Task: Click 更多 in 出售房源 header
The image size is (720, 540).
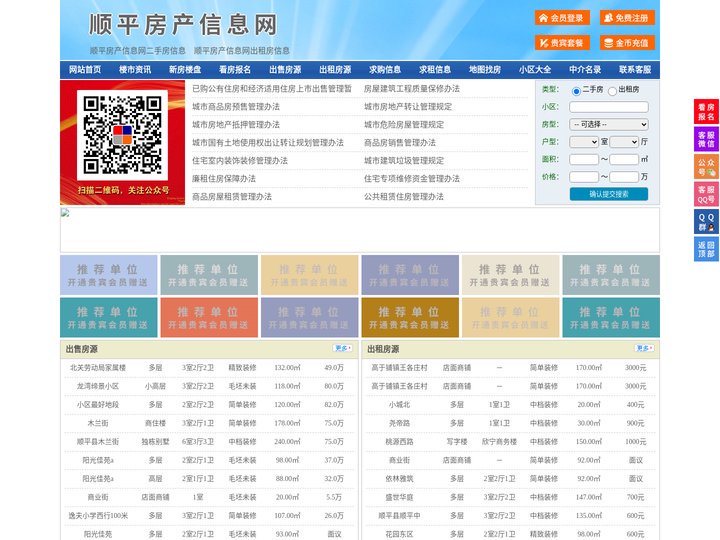Action: click(x=343, y=349)
